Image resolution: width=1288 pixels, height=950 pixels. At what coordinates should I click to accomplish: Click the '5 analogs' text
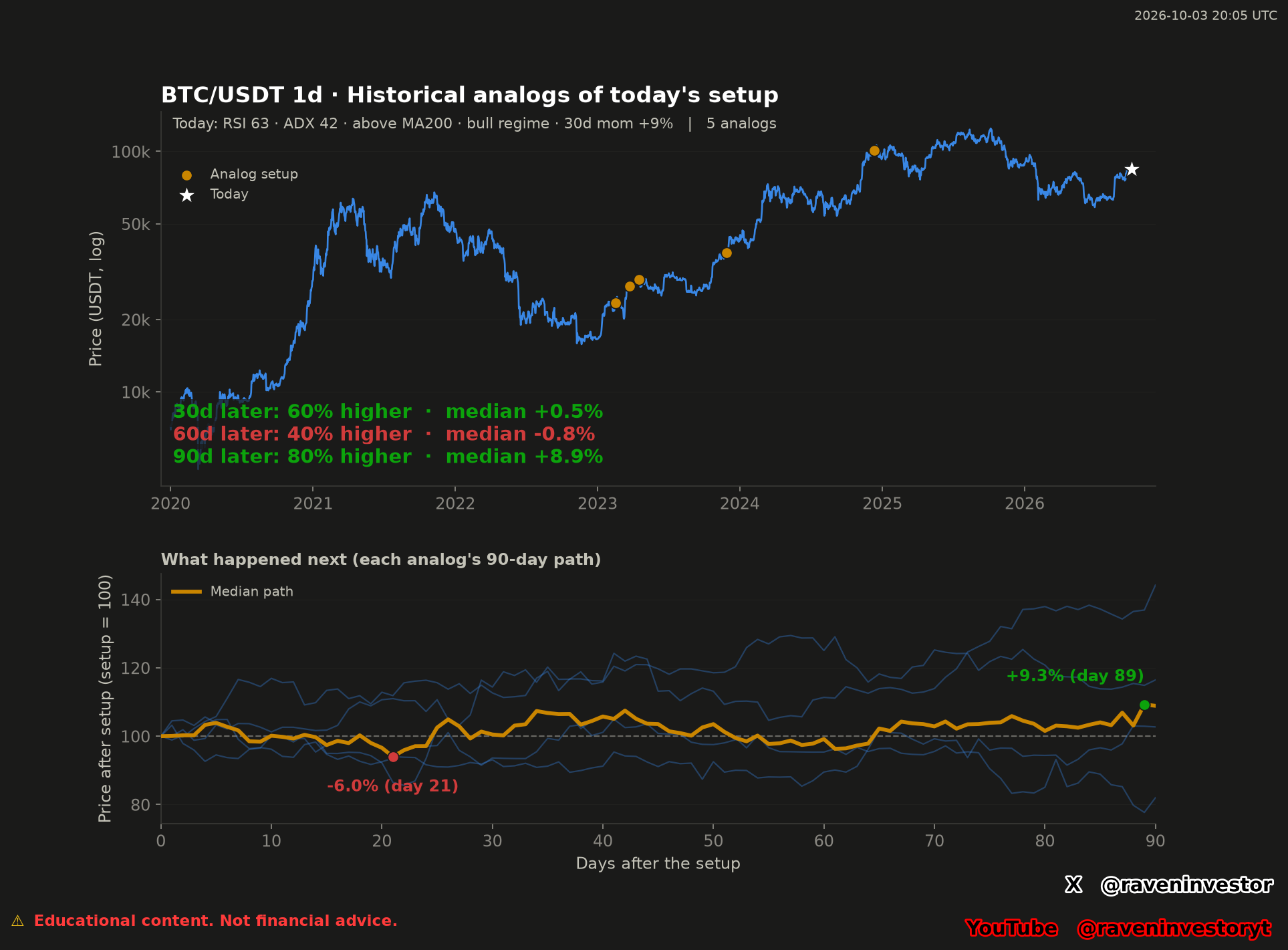[741, 124]
